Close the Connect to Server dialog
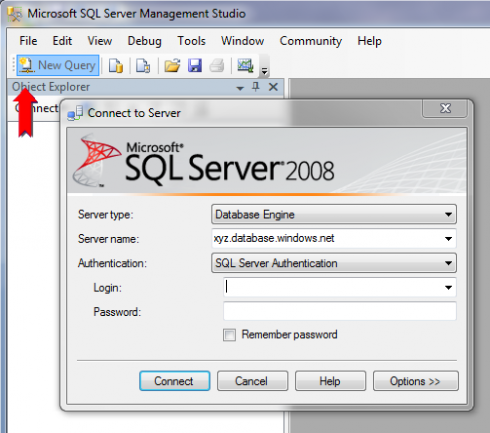 (x=445, y=108)
